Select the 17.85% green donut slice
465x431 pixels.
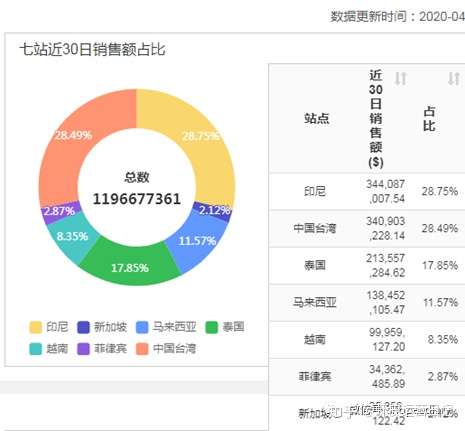[130, 267]
